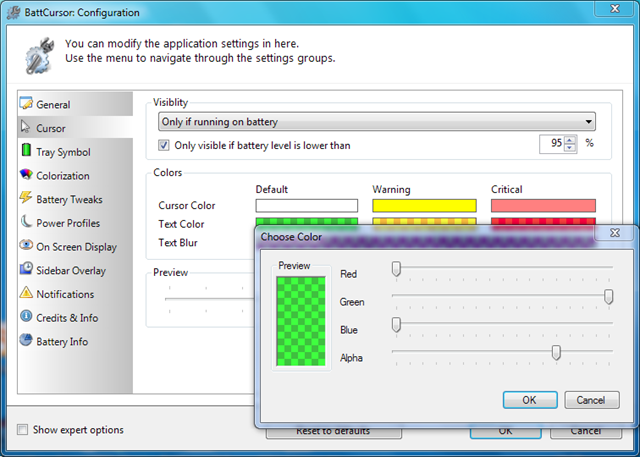640x457 pixels.
Task: Click the Alpha slider thumb
Action: coord(556,352)
